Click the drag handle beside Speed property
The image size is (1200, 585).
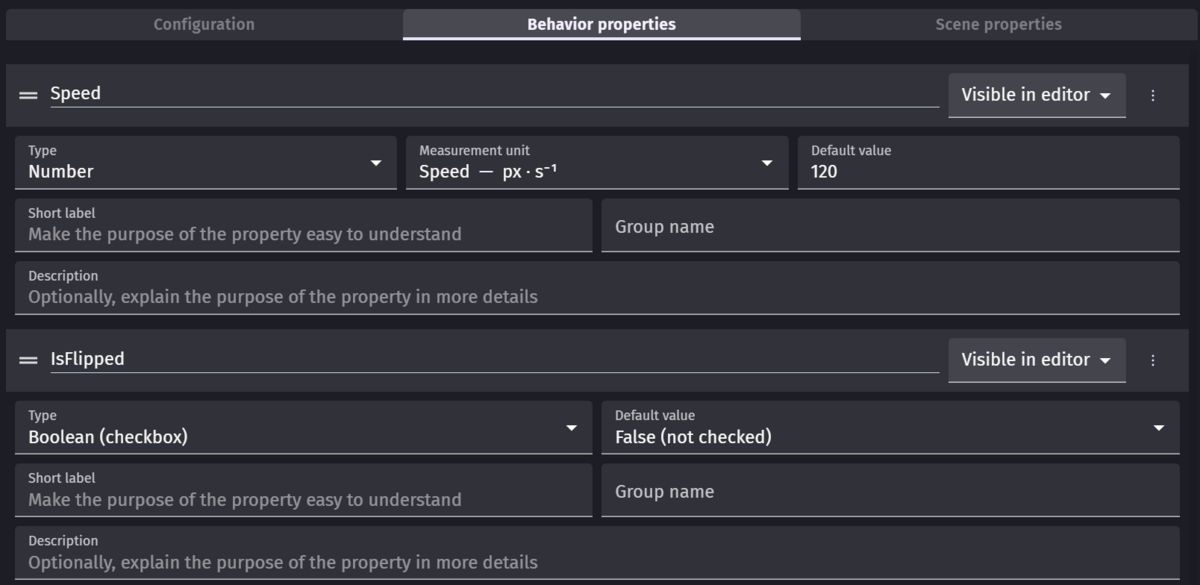click(29, 95)
